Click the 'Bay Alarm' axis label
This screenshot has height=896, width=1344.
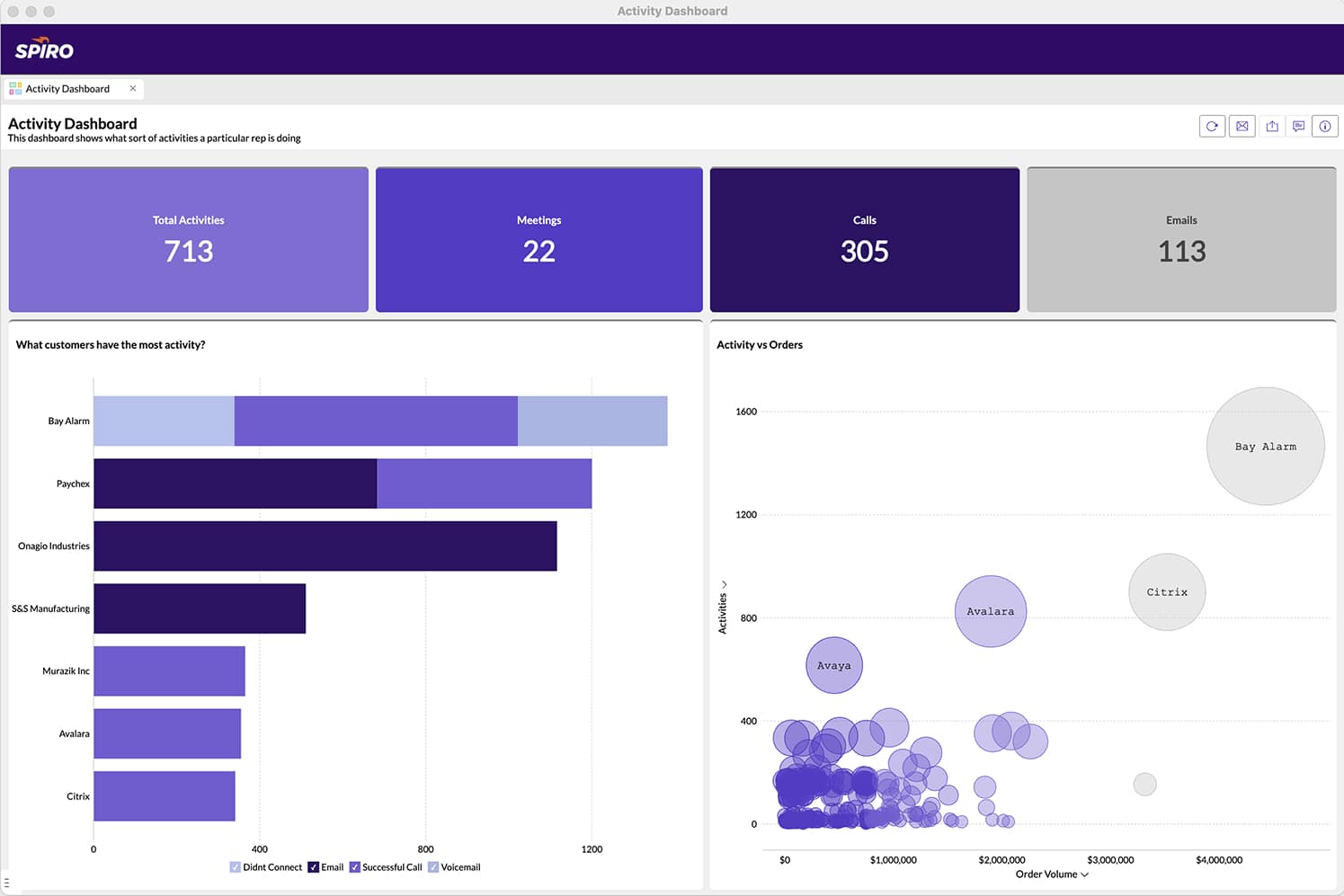[x=68, y=421]
